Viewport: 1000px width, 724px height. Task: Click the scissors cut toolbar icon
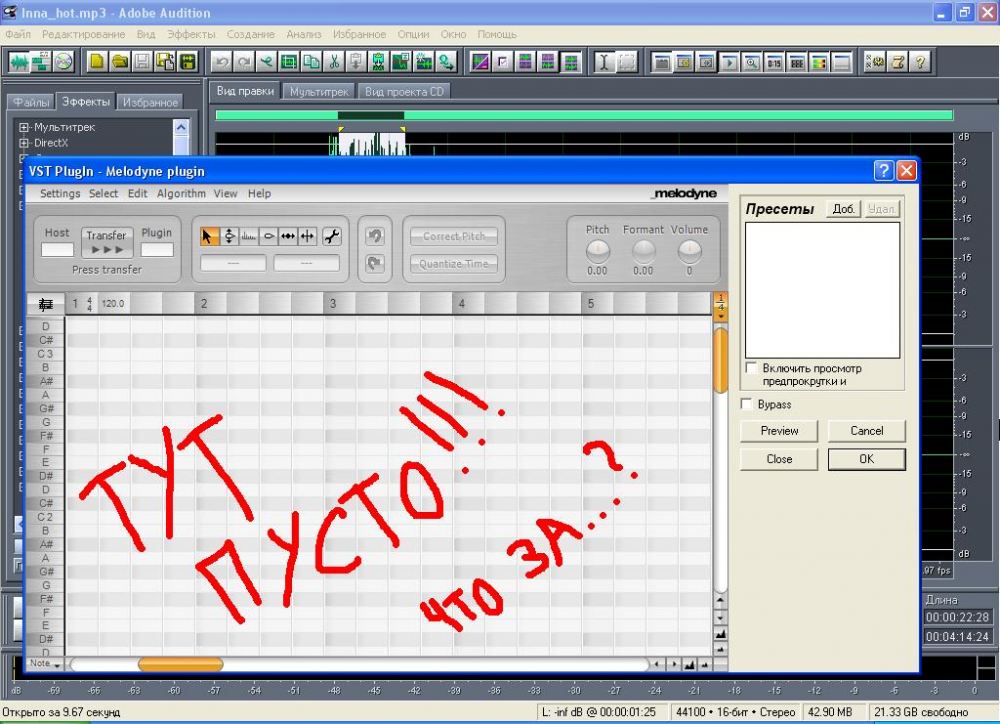[334, 62]
